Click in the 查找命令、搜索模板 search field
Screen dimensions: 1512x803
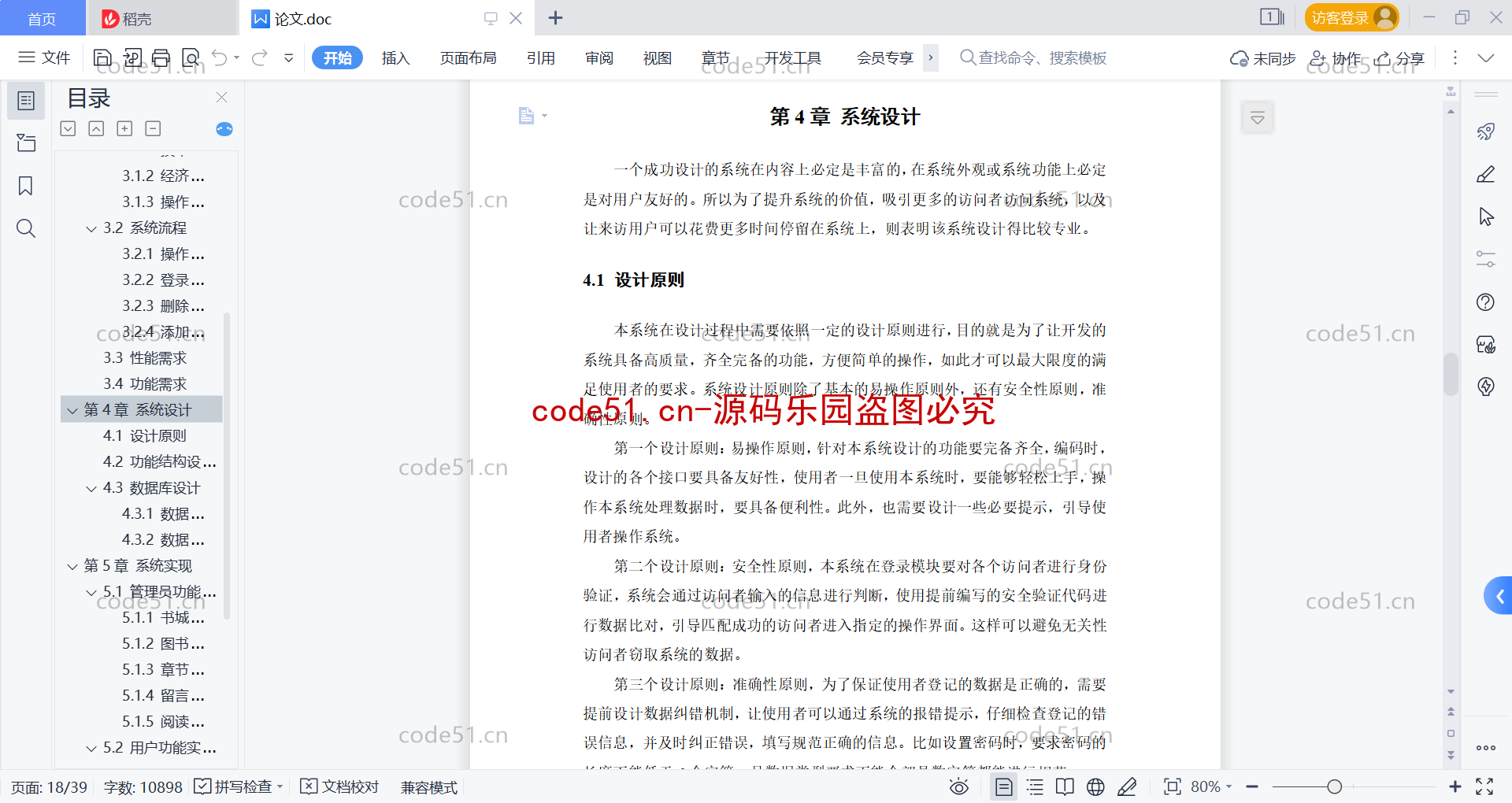(x=1033, y=57)
